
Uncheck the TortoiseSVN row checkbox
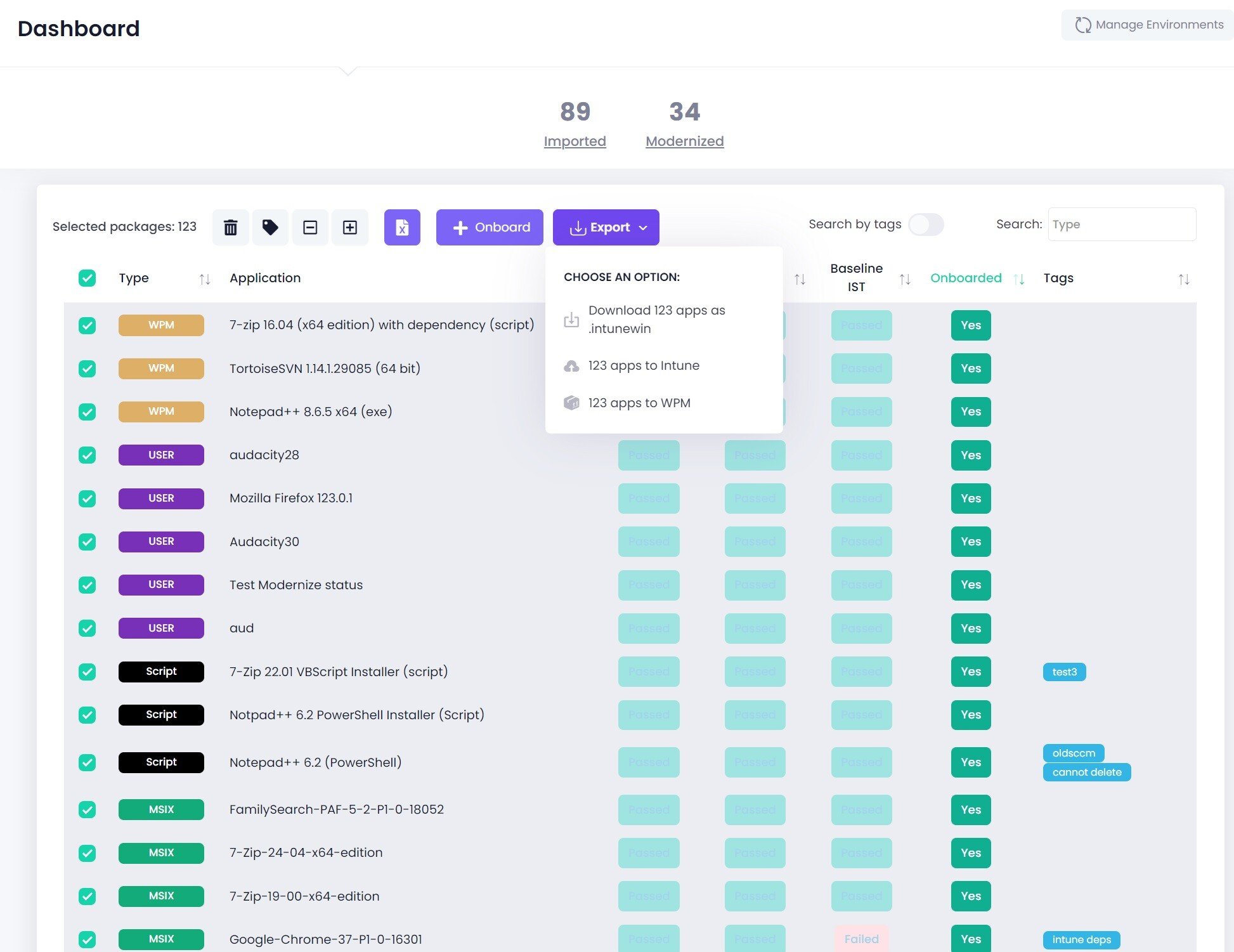pos(86,368)
